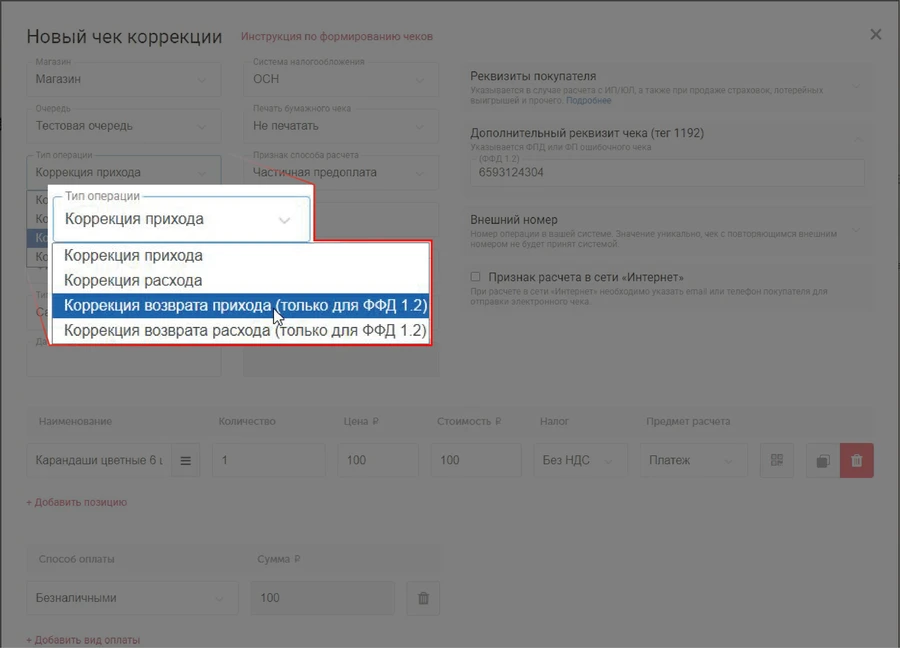Enable Признак расчета в сети «Интернет» checkbox
900x648 pixels.
point(476,277)
